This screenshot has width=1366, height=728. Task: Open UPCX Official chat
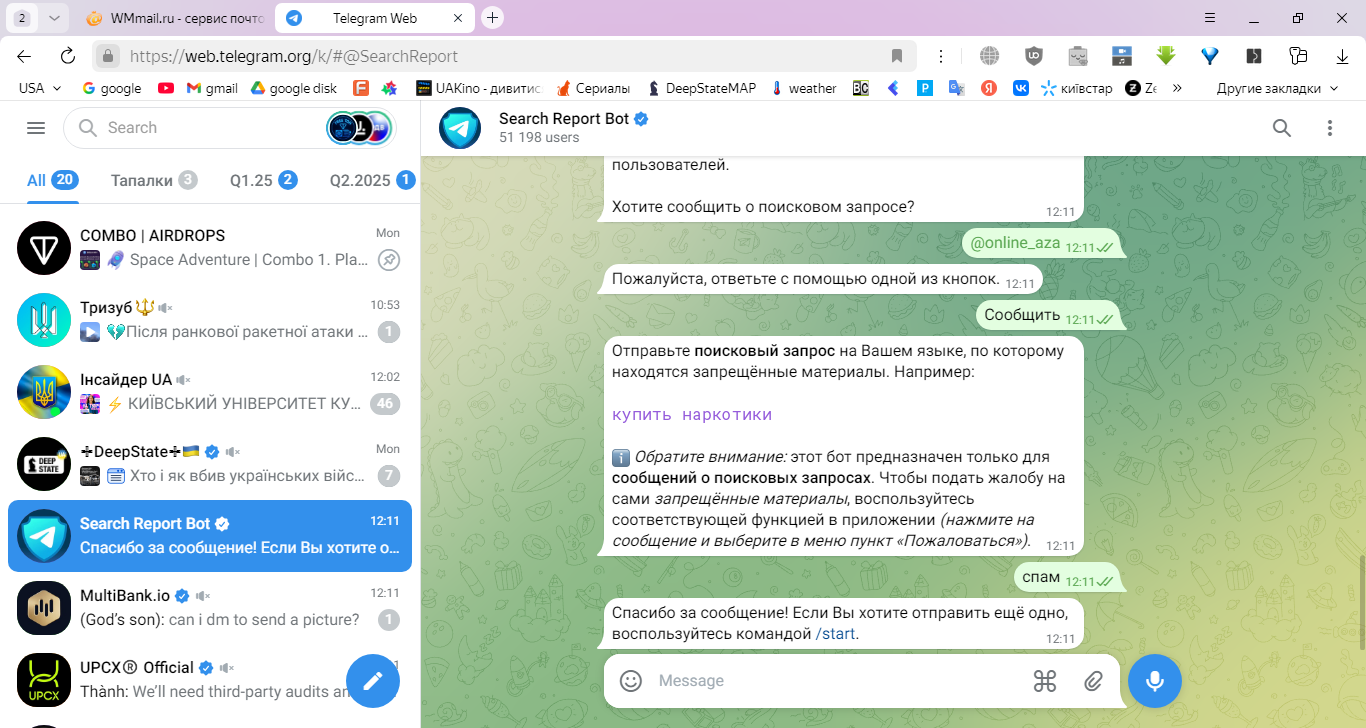point(210,680)
